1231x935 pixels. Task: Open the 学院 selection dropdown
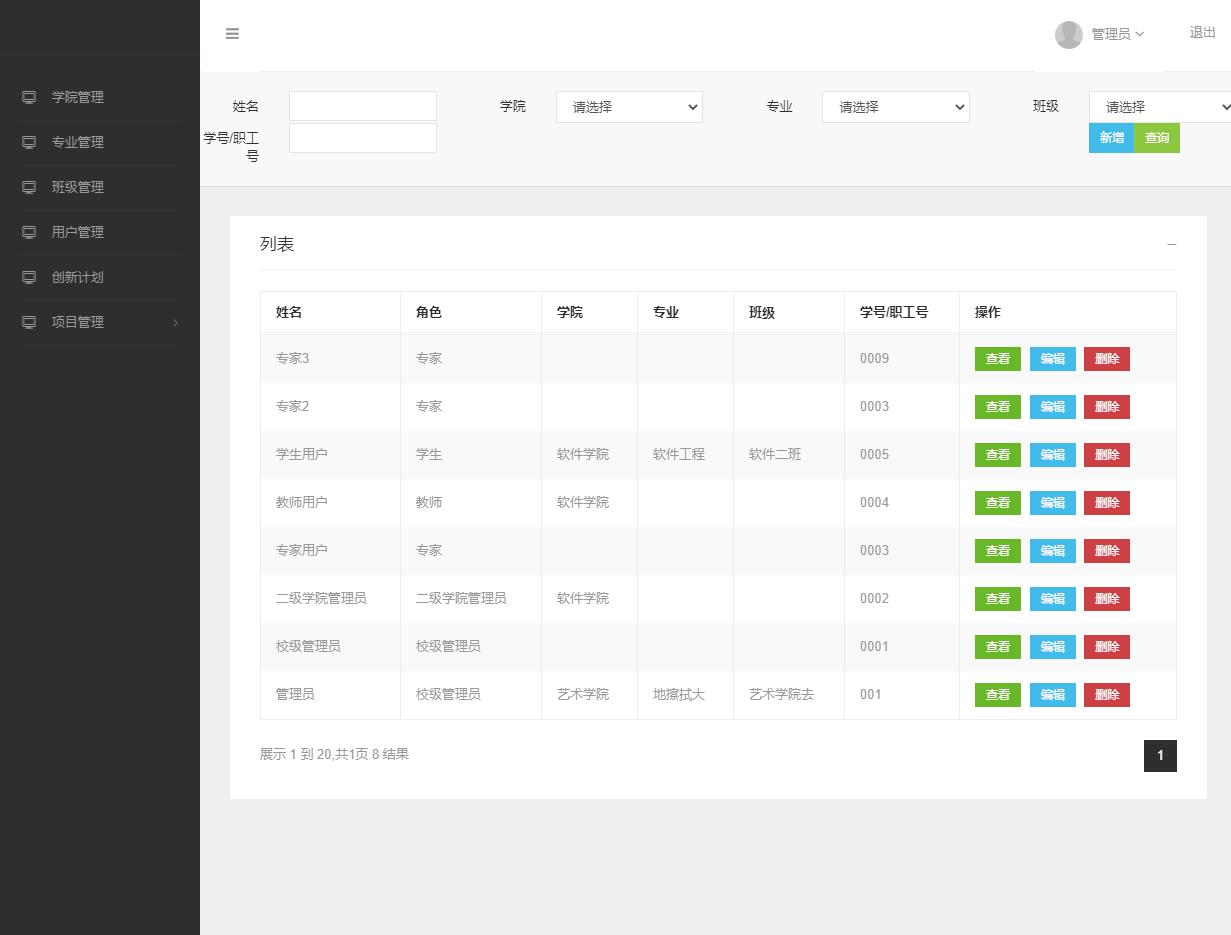(628, 106)
